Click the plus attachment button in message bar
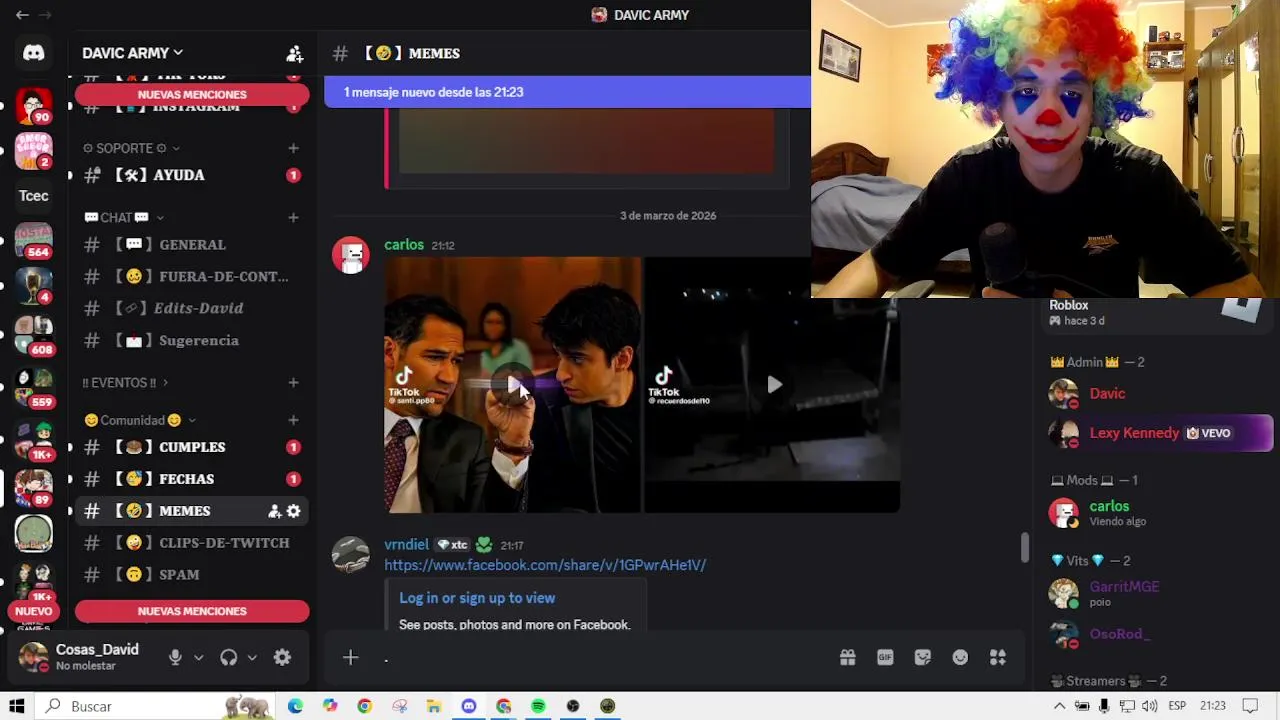This screenshot has width=1280, height=720. [x=350, y=657]
